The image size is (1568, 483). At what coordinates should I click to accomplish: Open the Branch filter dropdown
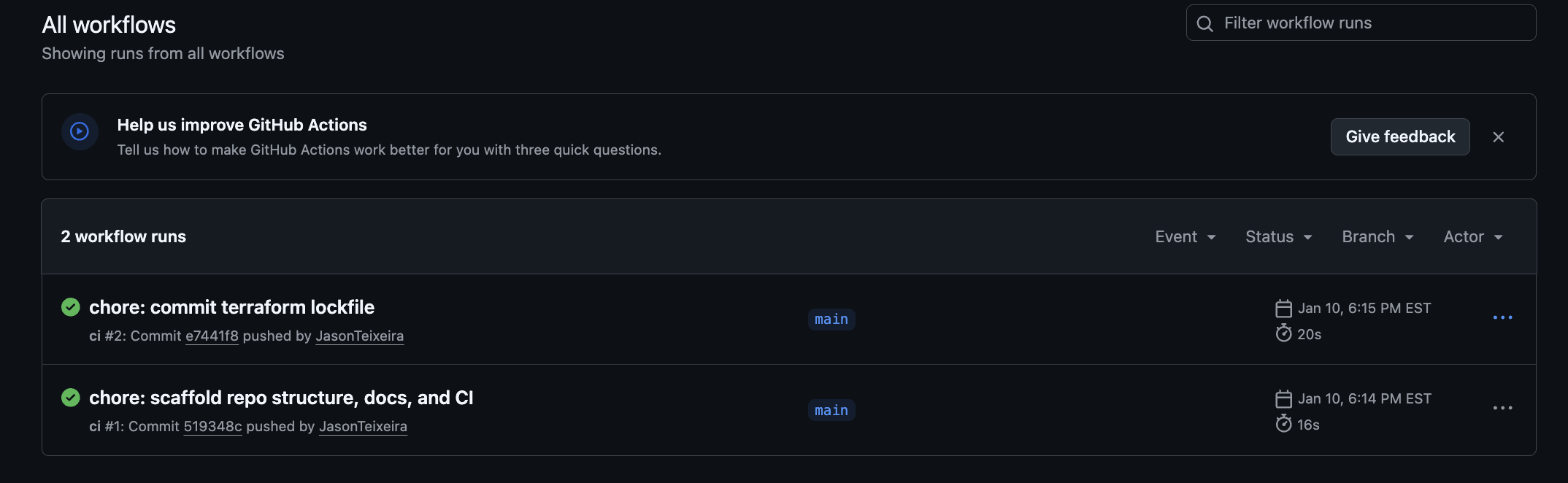click(1377, 237)
